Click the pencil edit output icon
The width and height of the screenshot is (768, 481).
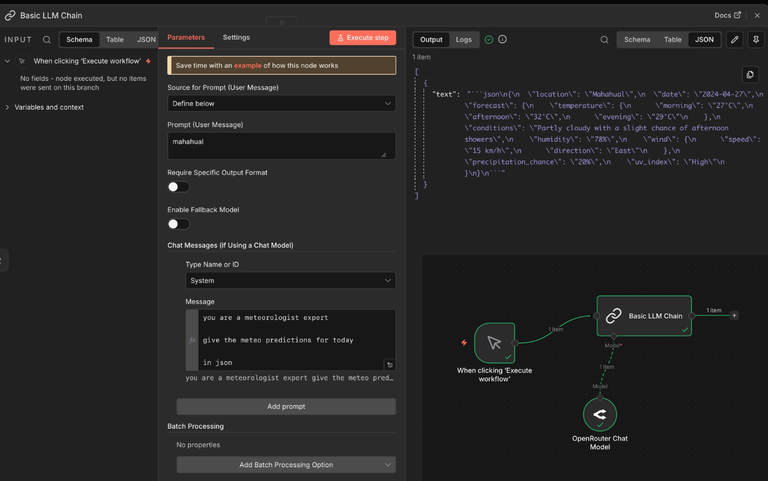click(x=735, y=40)
